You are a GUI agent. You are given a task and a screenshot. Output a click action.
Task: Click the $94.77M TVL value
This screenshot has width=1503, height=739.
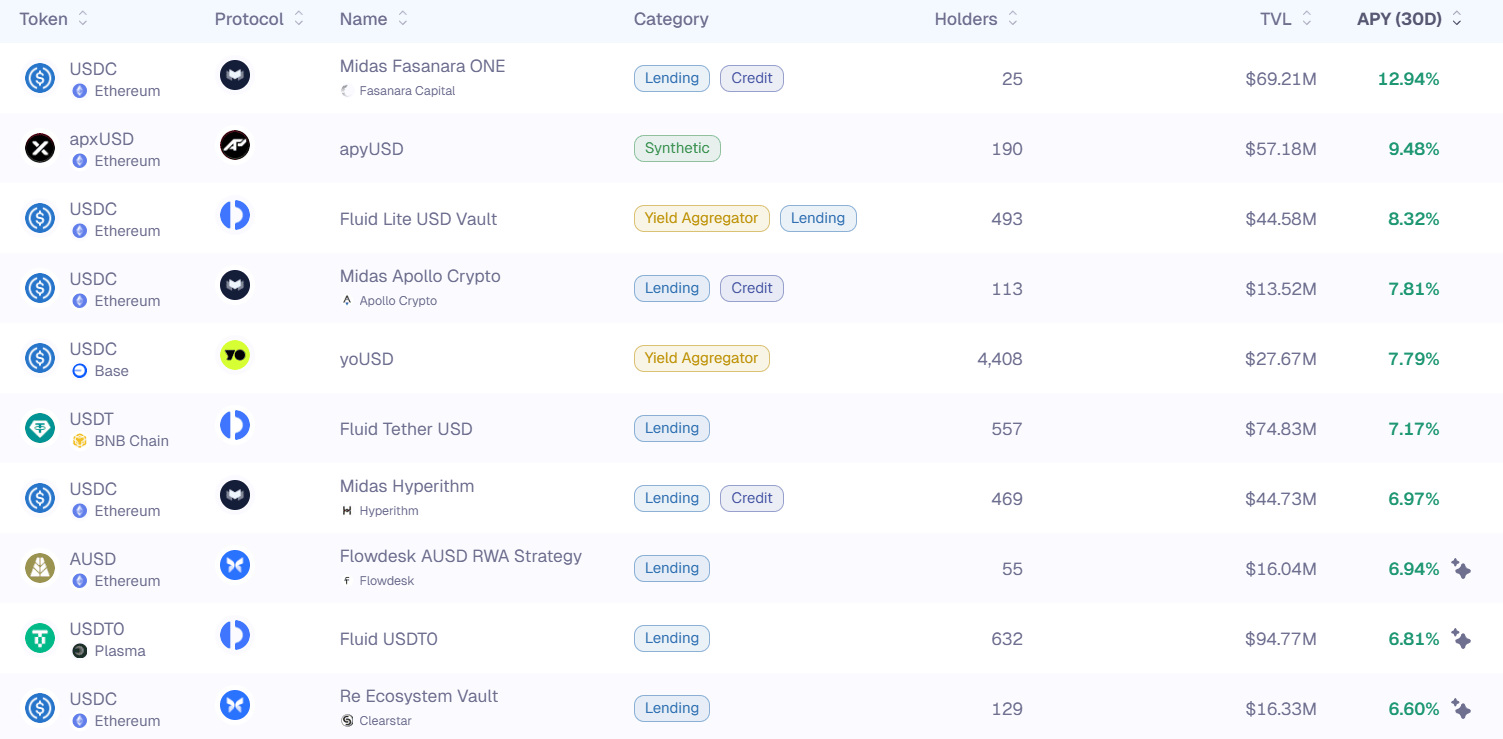1281,639
